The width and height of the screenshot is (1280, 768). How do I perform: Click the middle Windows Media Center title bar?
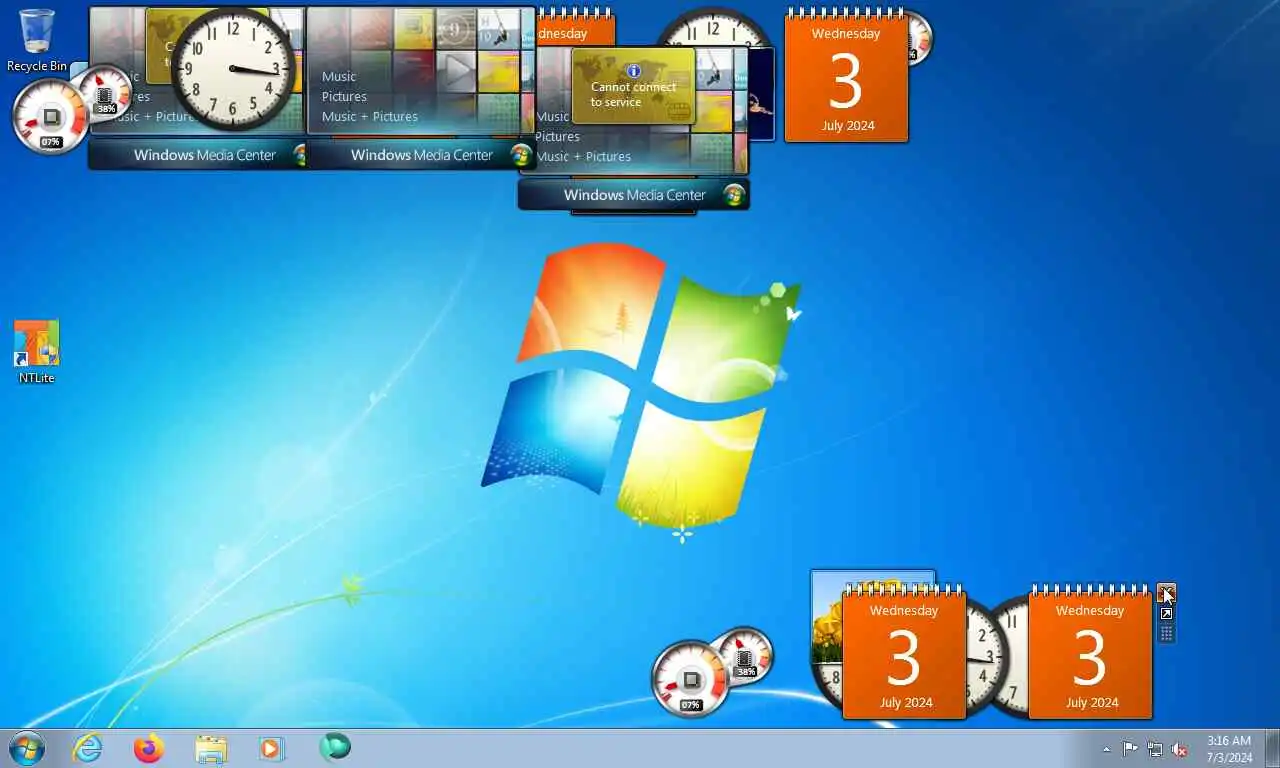421,155
